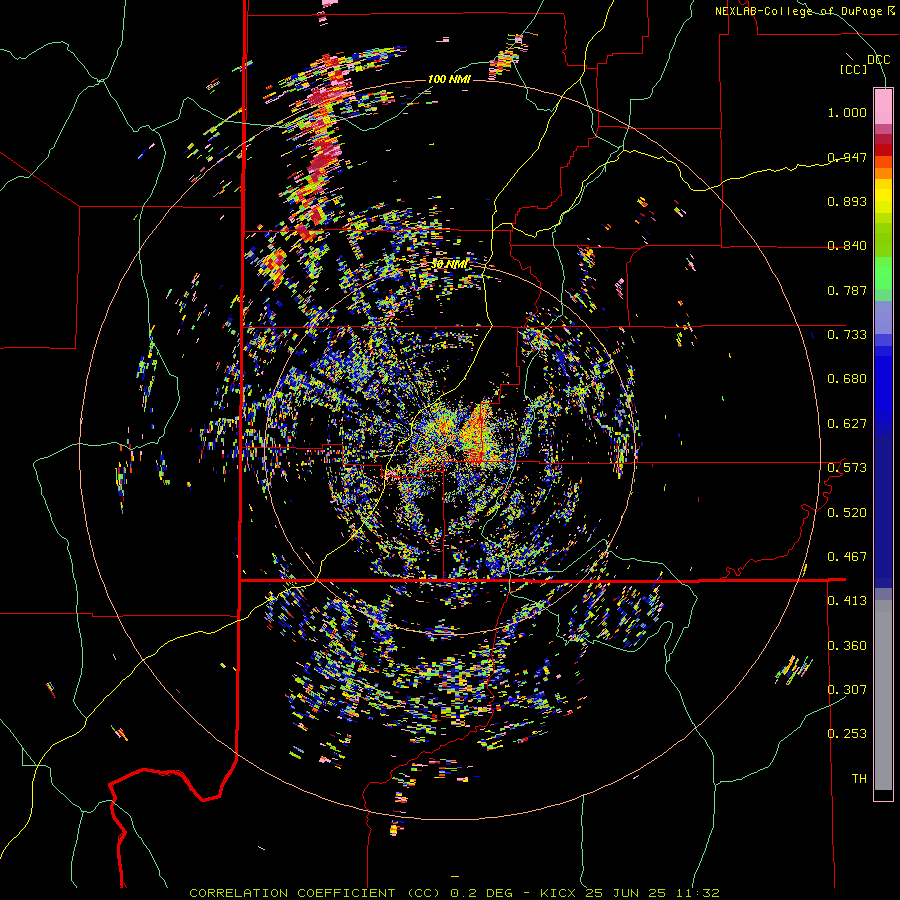Viewport: 900px width, 900px height.
Task: Select the 0.360 scale label
Action: 847,646
